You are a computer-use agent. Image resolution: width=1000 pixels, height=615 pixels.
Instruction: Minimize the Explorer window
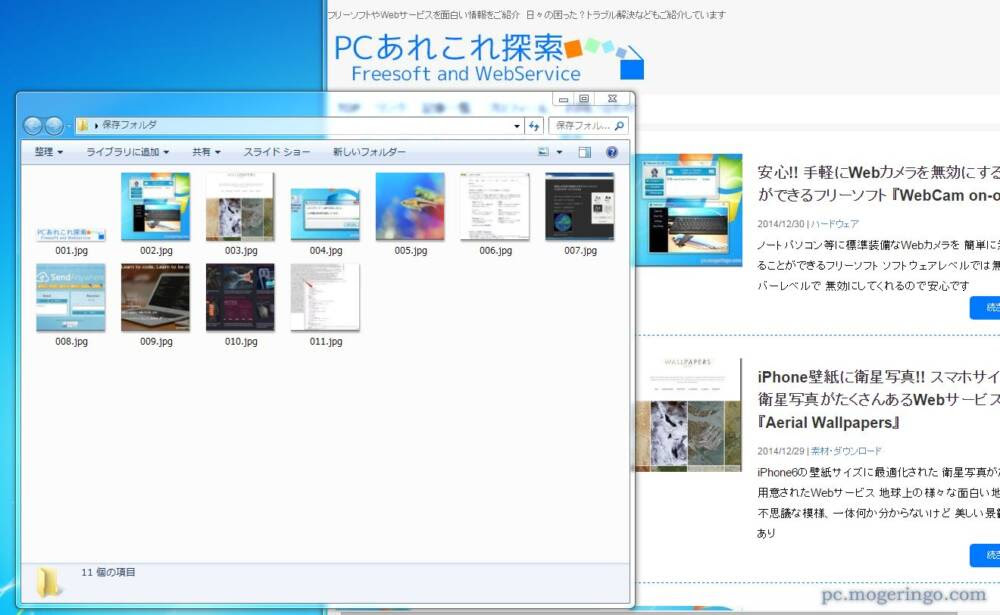click(563, 99)
